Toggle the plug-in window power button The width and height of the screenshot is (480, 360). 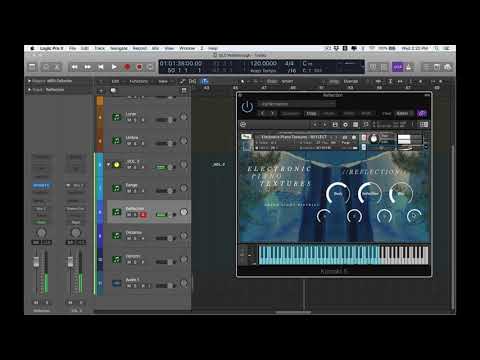point(247,107)
